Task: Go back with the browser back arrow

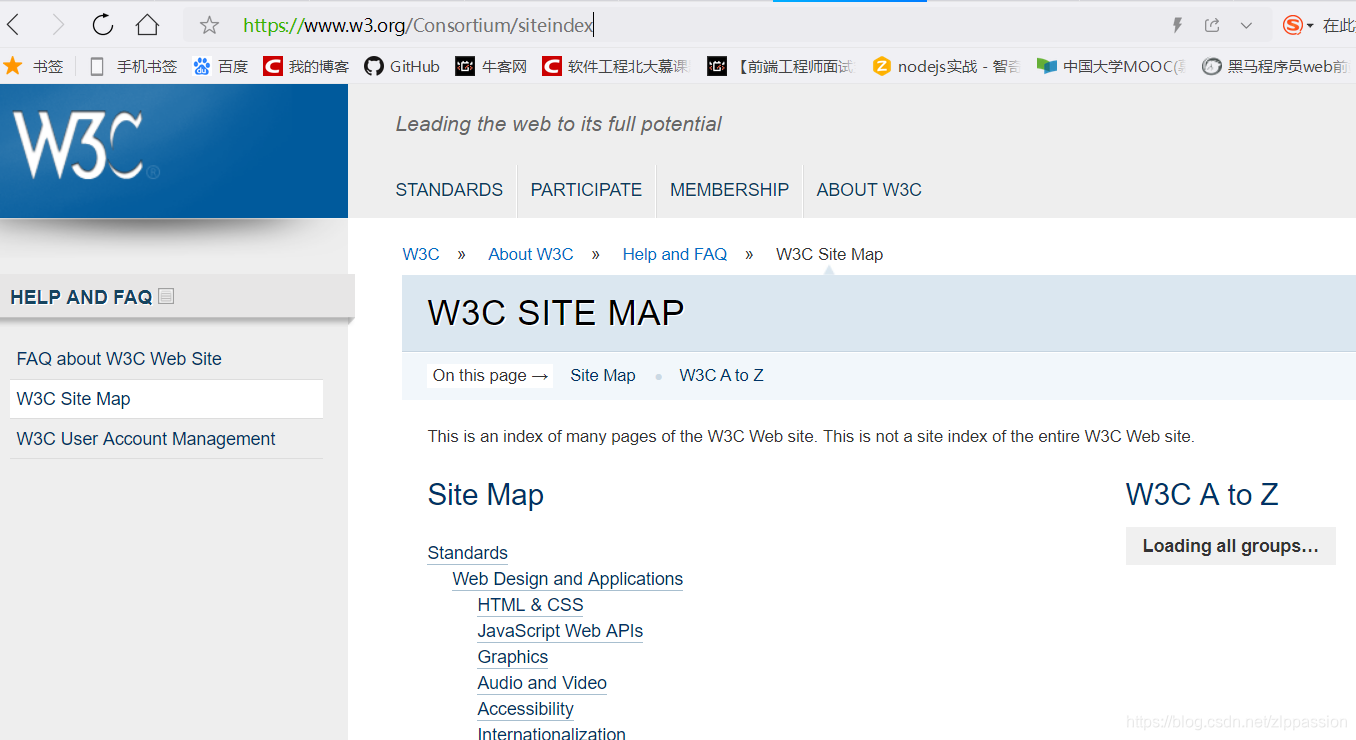Action: coord(13,25)
